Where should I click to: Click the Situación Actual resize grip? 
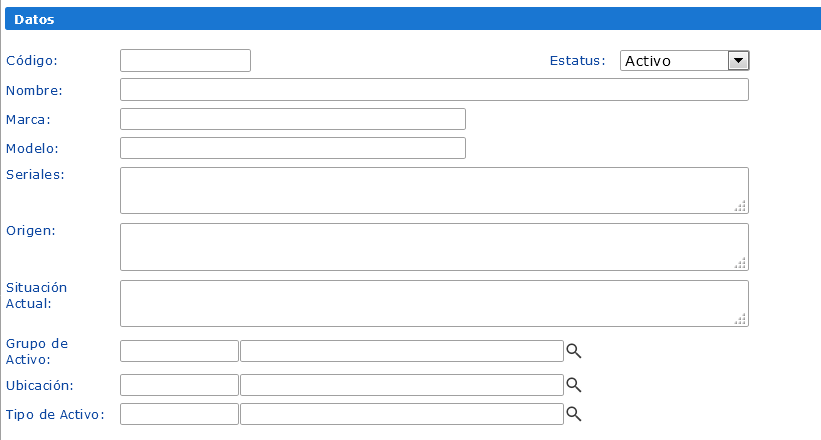click(x=741, y=320)
